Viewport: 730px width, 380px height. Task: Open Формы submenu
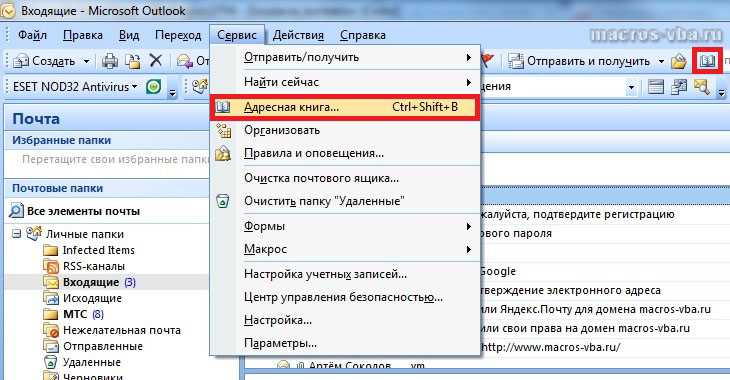pyautogui.click(x=345, y=226)
